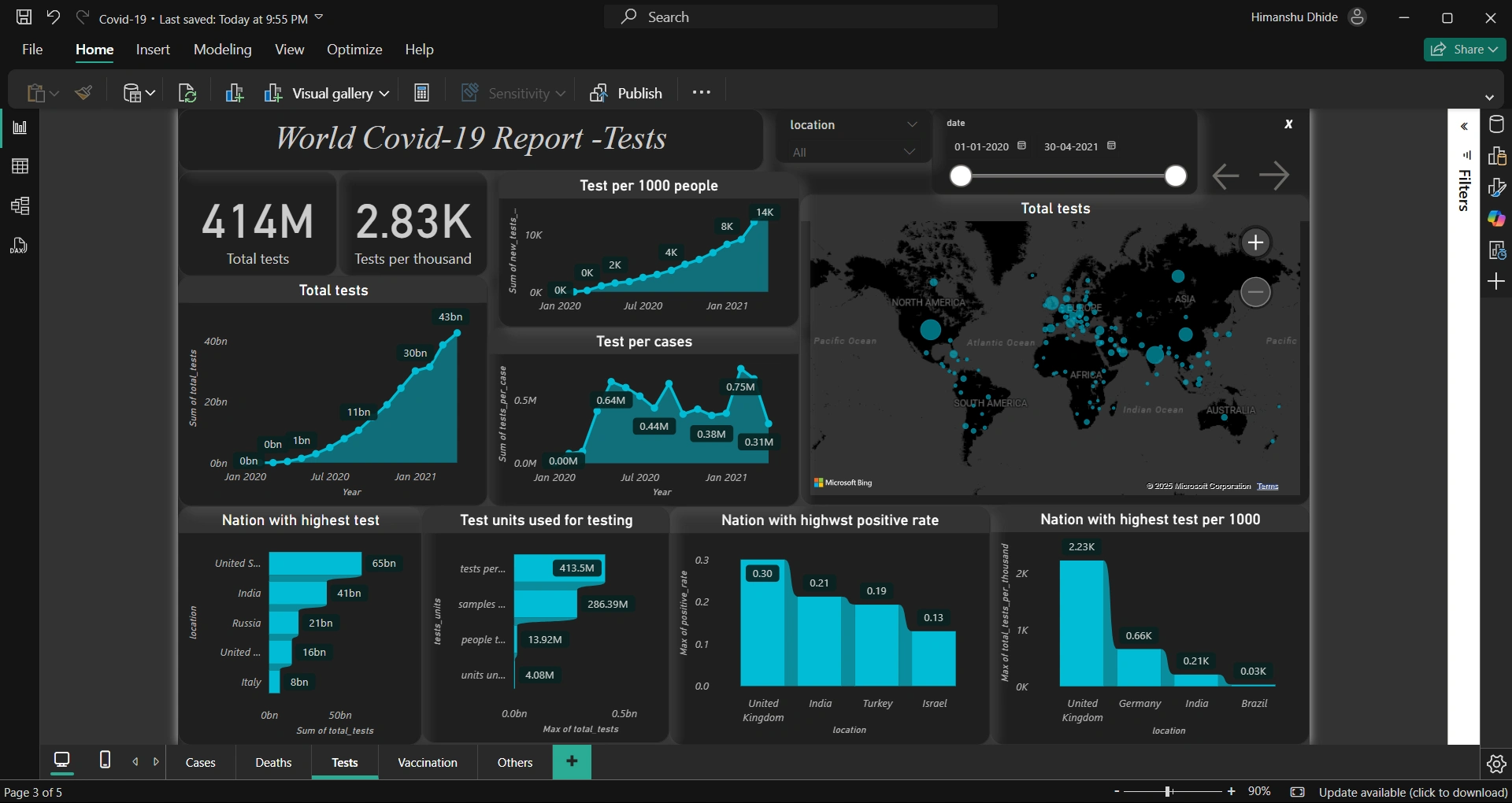The width and height of the screenshot is (1512, 803).
Task: Close the slicer panel with X
Action: coord(1288,124)
